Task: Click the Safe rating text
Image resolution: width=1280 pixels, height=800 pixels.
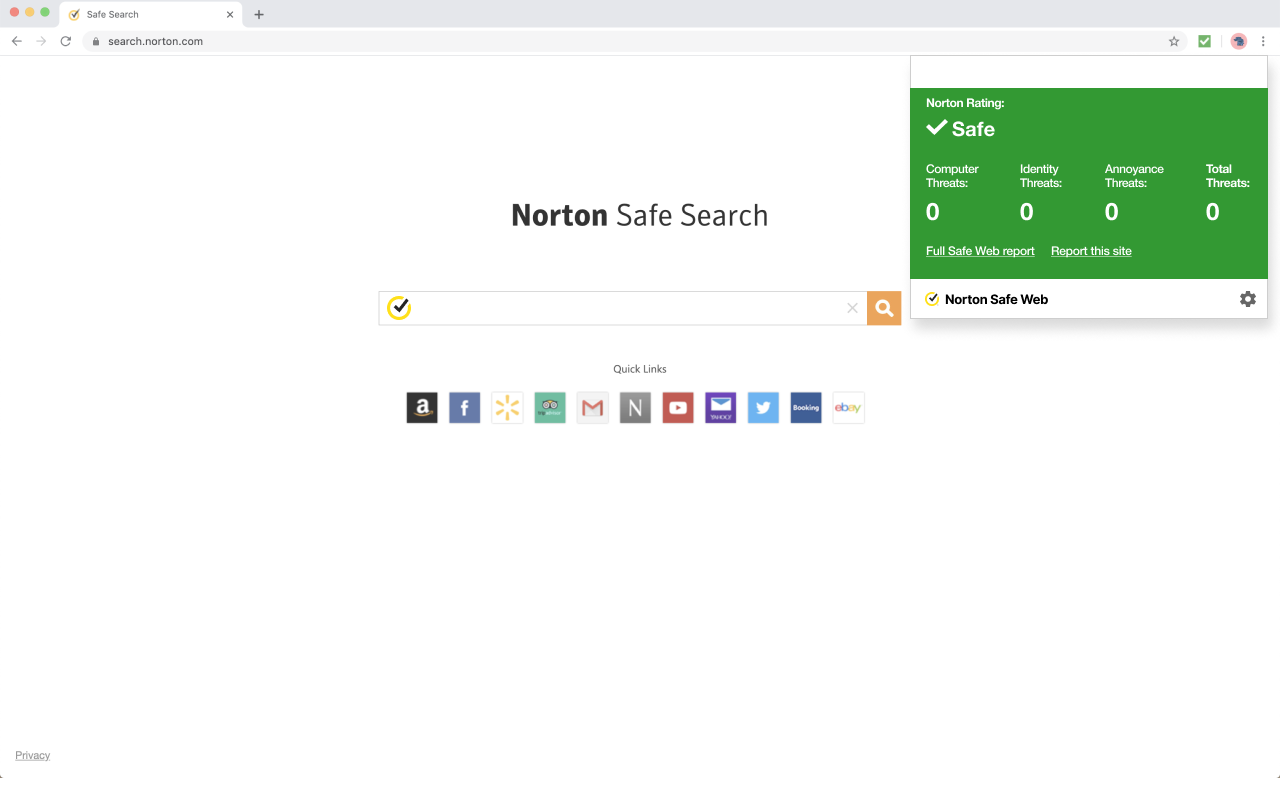Action: [x=973, y=129]
